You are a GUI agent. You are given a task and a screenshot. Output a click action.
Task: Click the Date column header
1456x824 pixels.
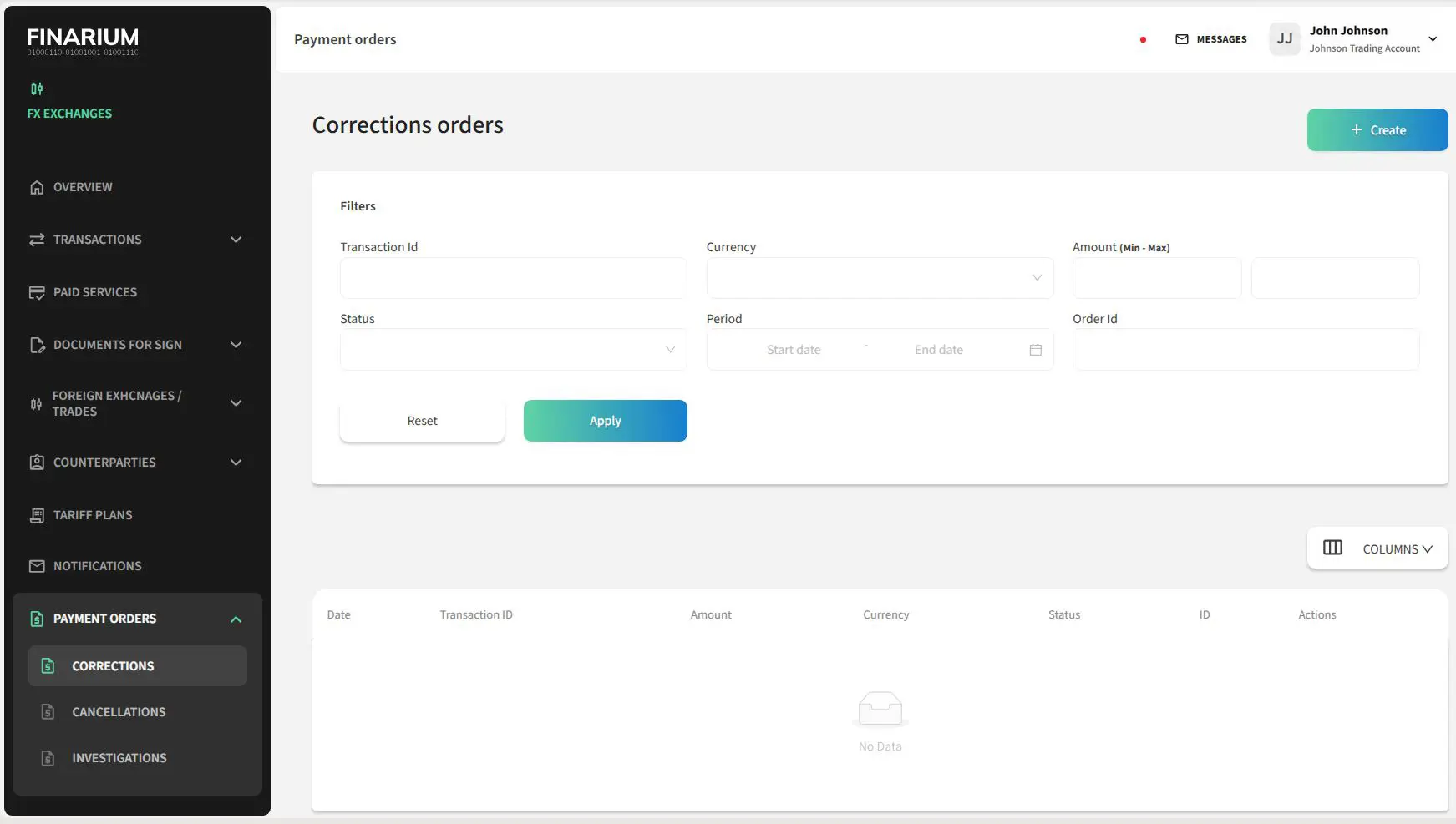338,614
